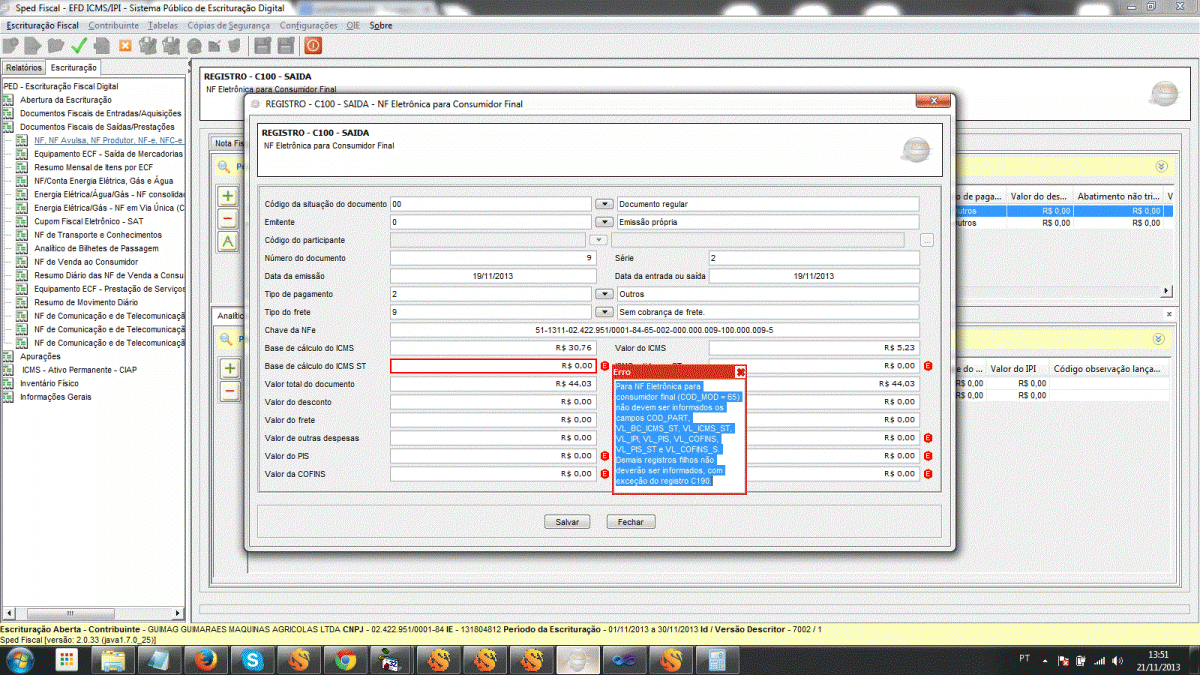Click the letter A button in background panel
The image size is (1200, 675).
(229, 241)
